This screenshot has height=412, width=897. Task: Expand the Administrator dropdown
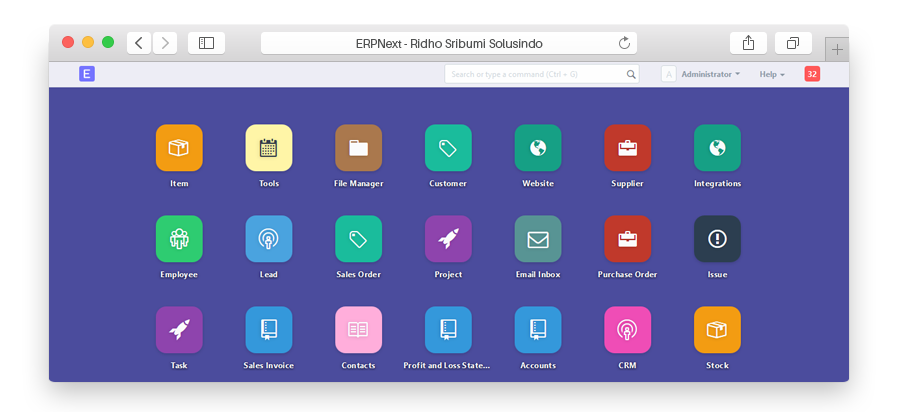tap(711, 74)
